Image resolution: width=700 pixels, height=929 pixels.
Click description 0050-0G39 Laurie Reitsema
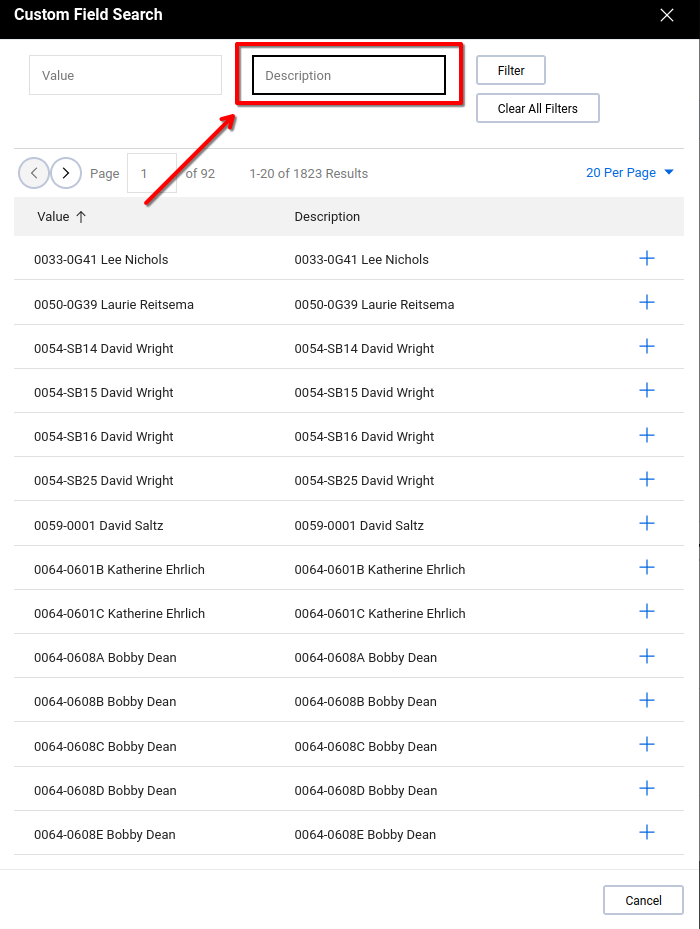pos(375,305)
